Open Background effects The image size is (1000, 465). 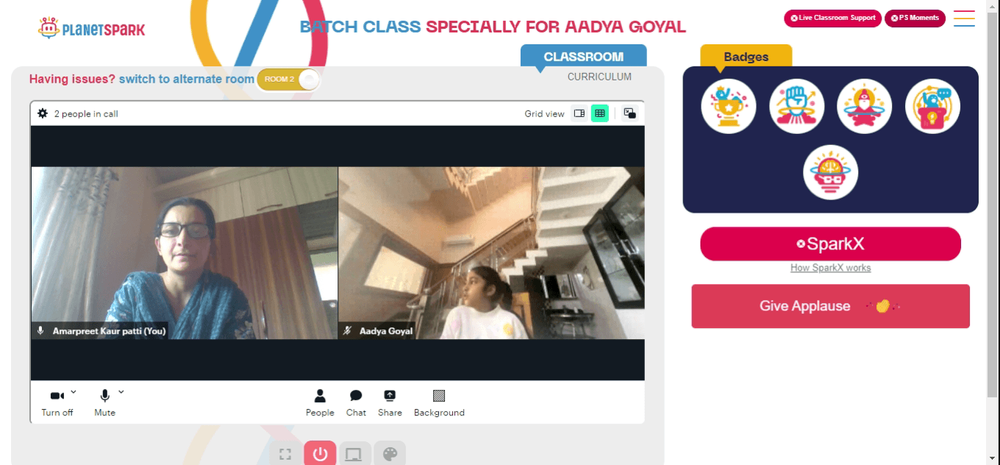click(439, 403)
